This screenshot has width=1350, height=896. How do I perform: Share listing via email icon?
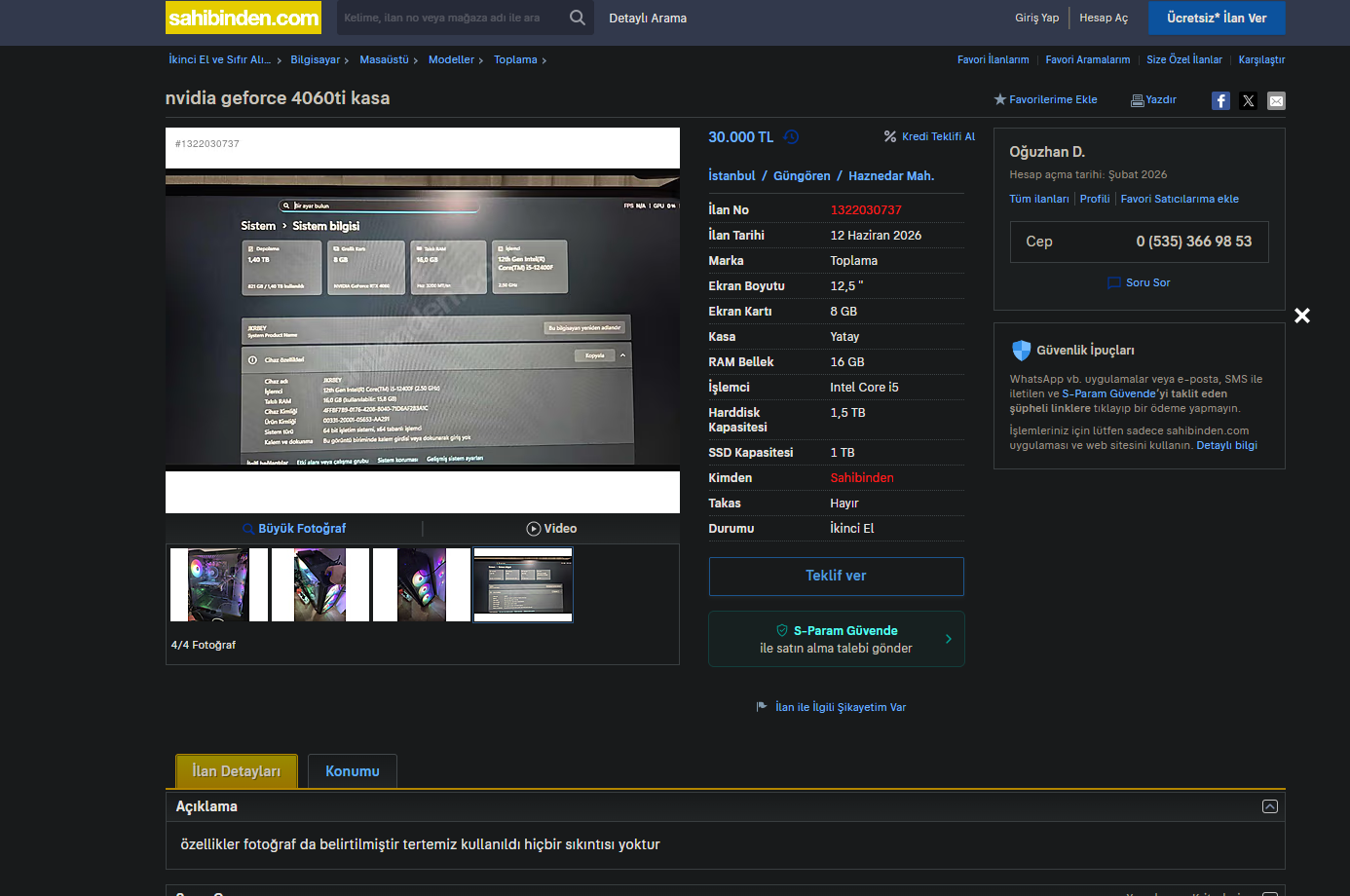click(1276, 100)
